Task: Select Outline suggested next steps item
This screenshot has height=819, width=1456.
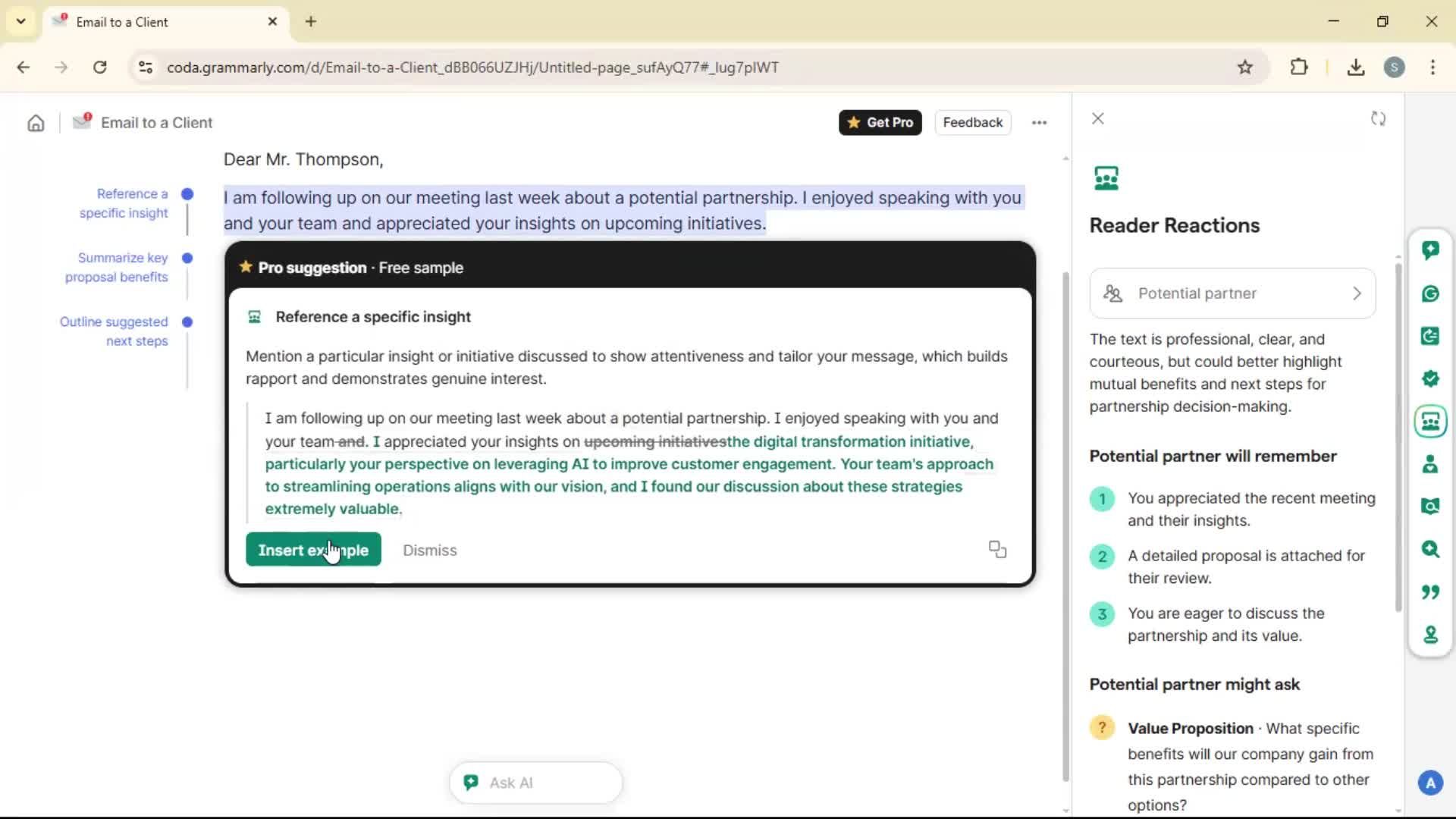Action: (x=115, y=331)
